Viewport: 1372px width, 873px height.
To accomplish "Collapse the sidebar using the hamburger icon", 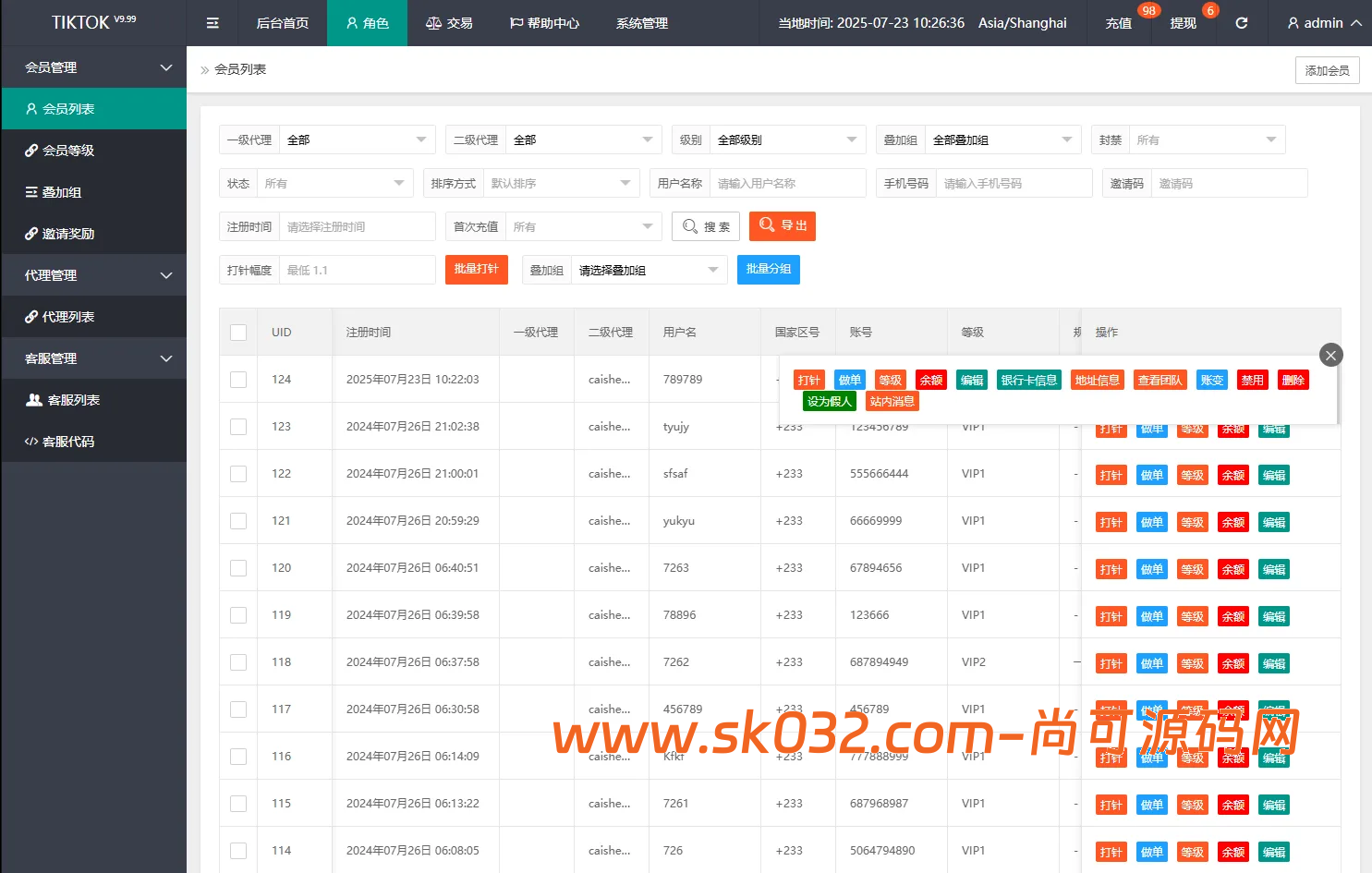I will (212, 23).
